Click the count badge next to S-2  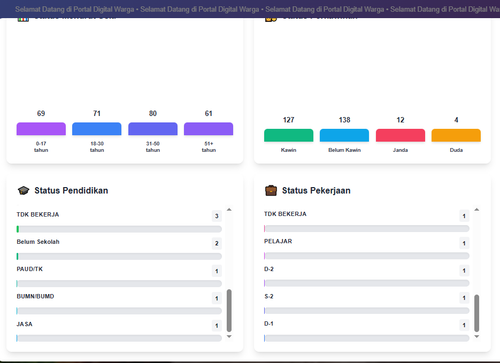[464, 298]
